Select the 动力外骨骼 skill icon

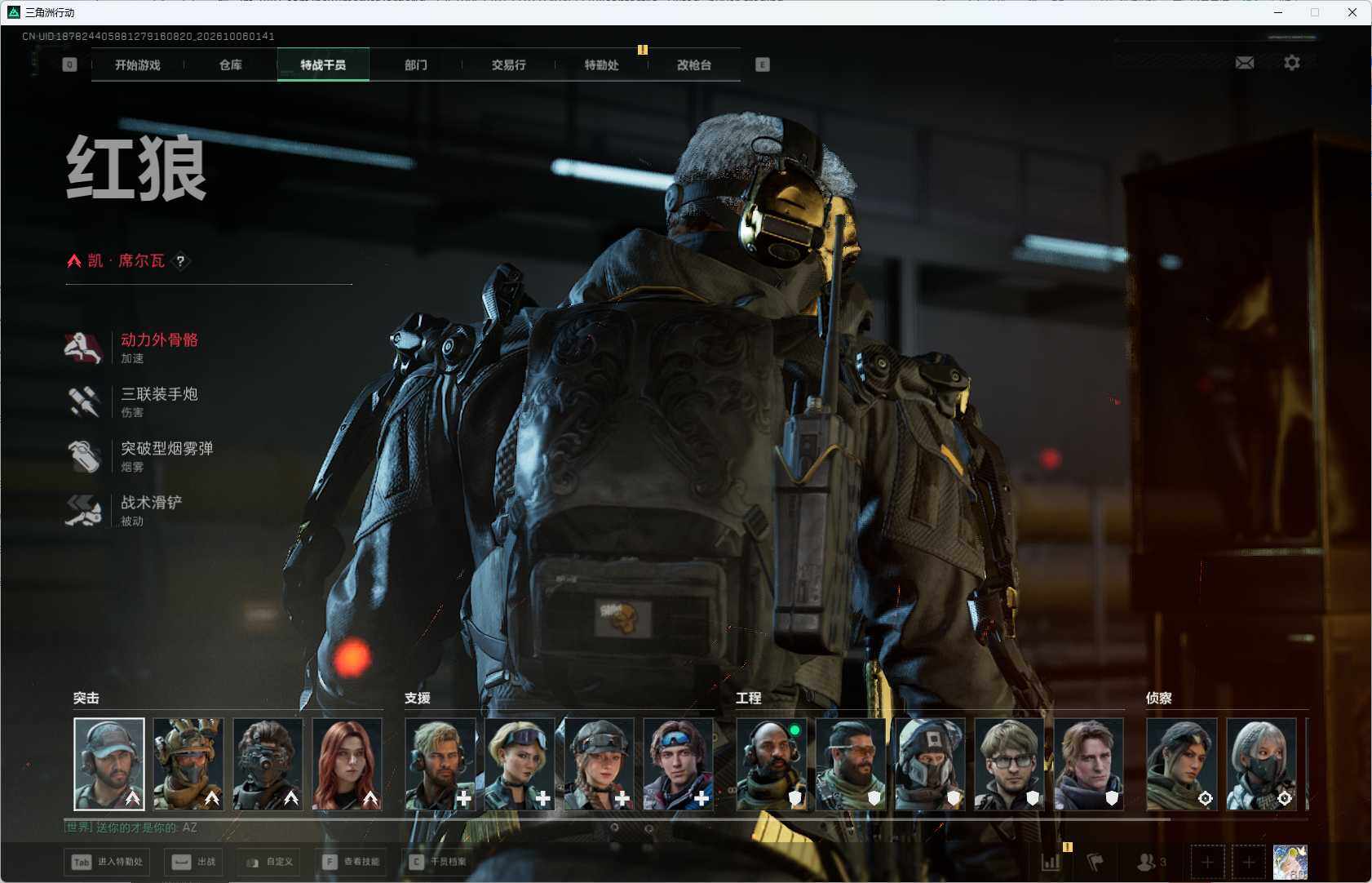tap(83, 348)
